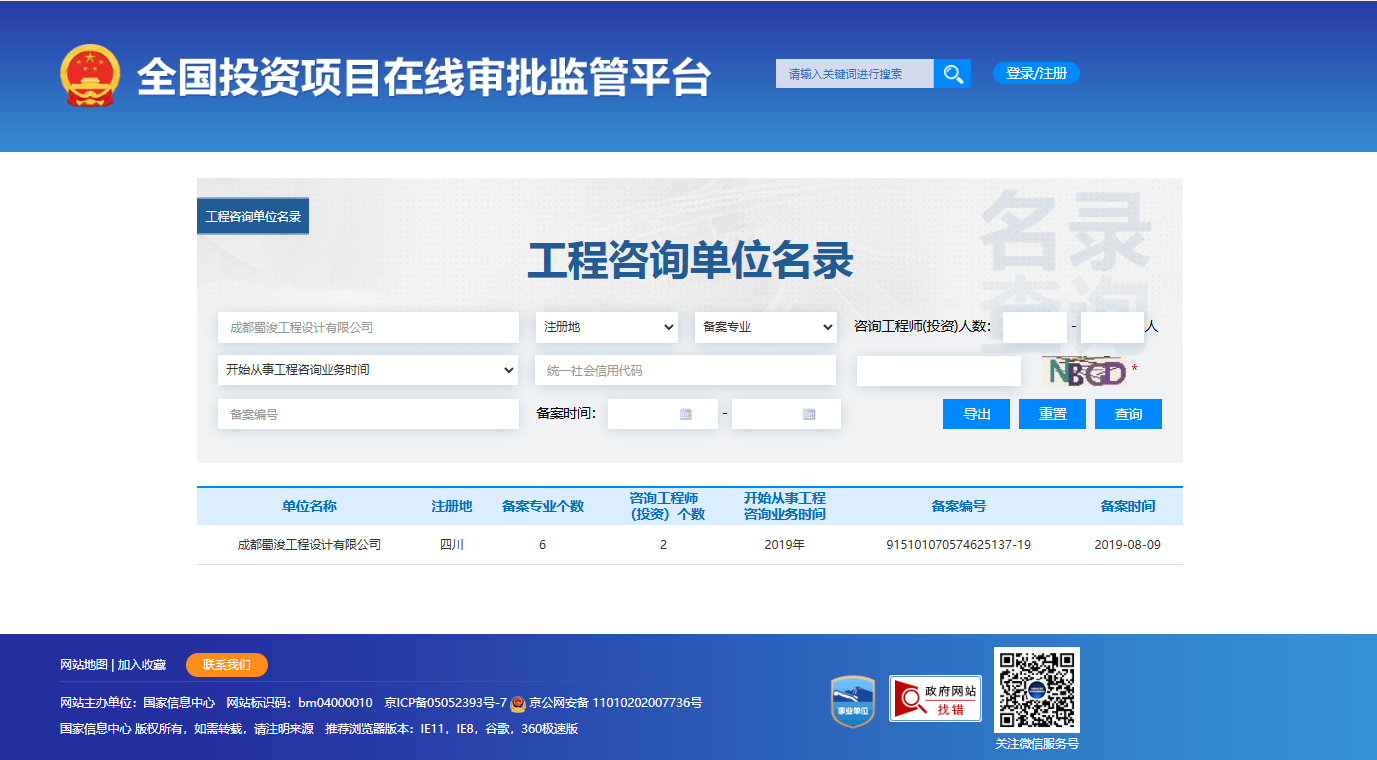1377x760 pixels.
Task: Open 京公网安备 11010202007736号 link
Action: coord(615,703)
